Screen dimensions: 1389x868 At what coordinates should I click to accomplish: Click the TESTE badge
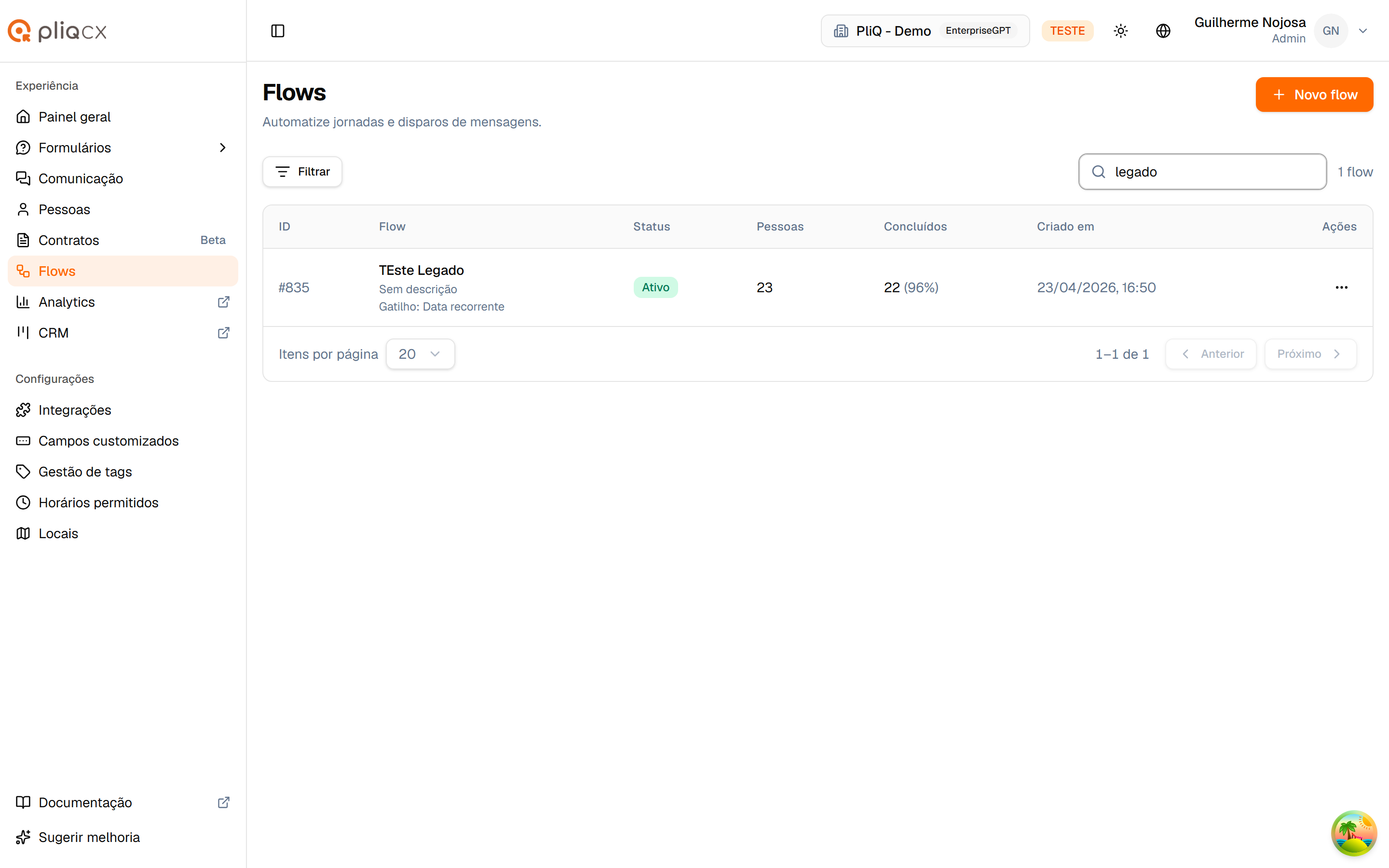coord(1067,31)
